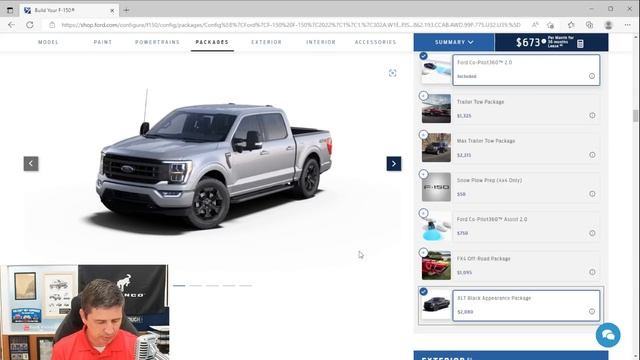Screen dimensions: 640x360
Task: Open the Powertrains step
Action: click(157, 42)
